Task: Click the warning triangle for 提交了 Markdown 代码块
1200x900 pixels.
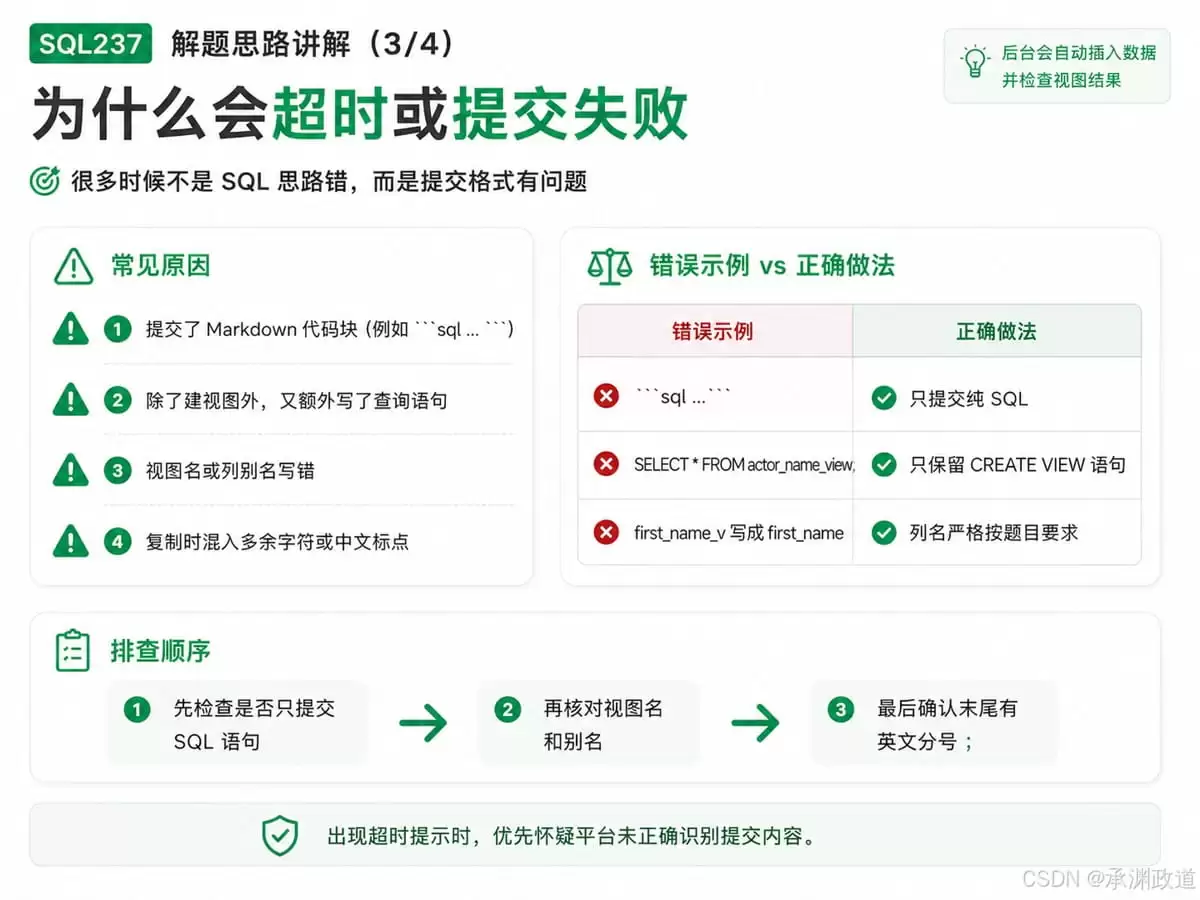Action: pyautogui.click(x=70, y=328)
